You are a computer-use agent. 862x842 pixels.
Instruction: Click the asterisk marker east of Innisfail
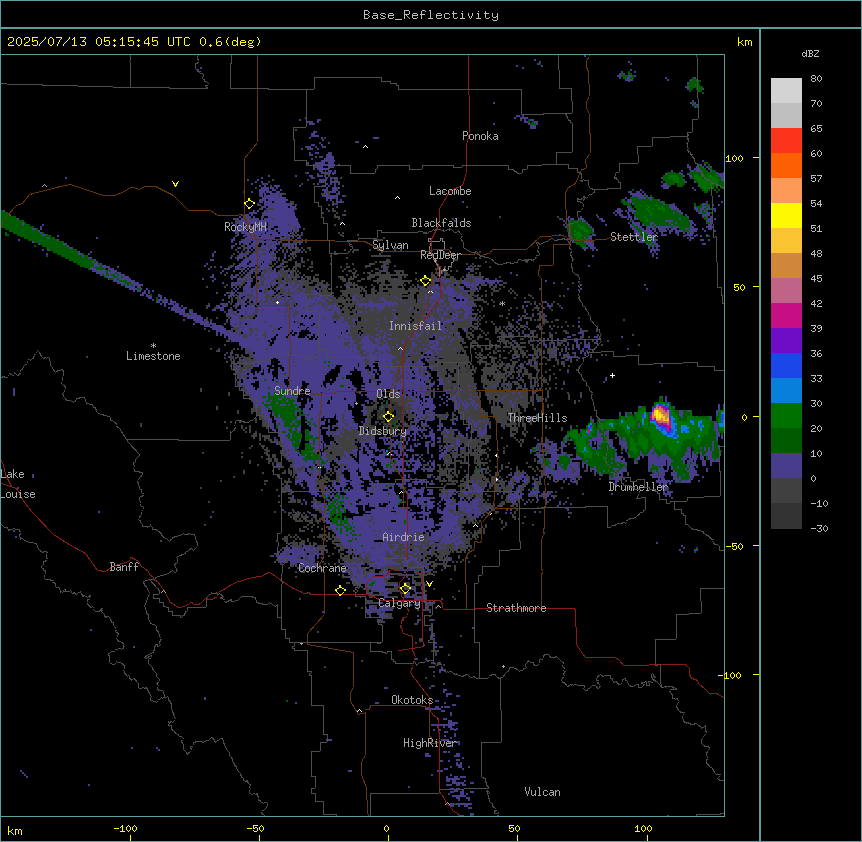(x=502, y=303)
